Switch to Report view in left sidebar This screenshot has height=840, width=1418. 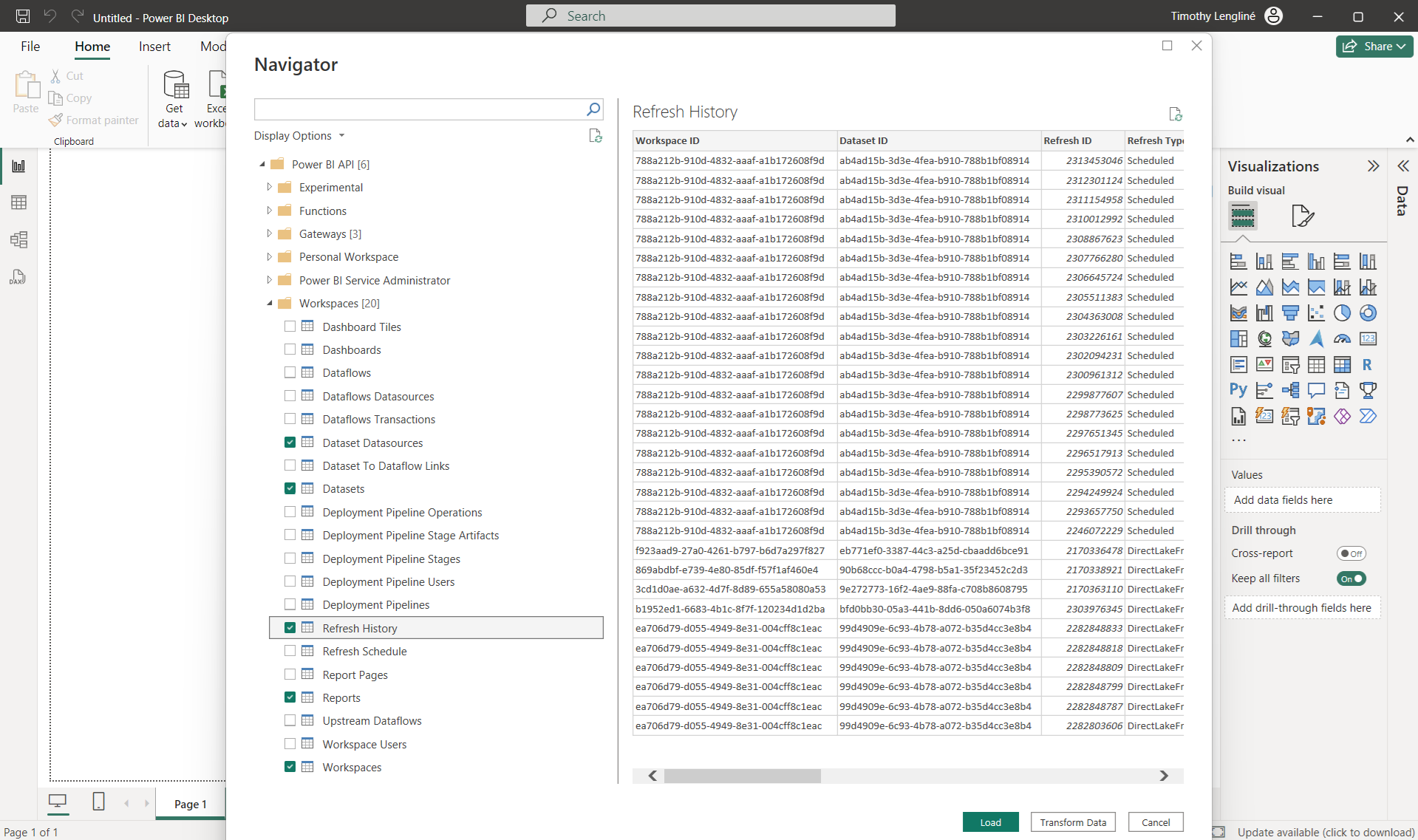[x=19, y=166]
